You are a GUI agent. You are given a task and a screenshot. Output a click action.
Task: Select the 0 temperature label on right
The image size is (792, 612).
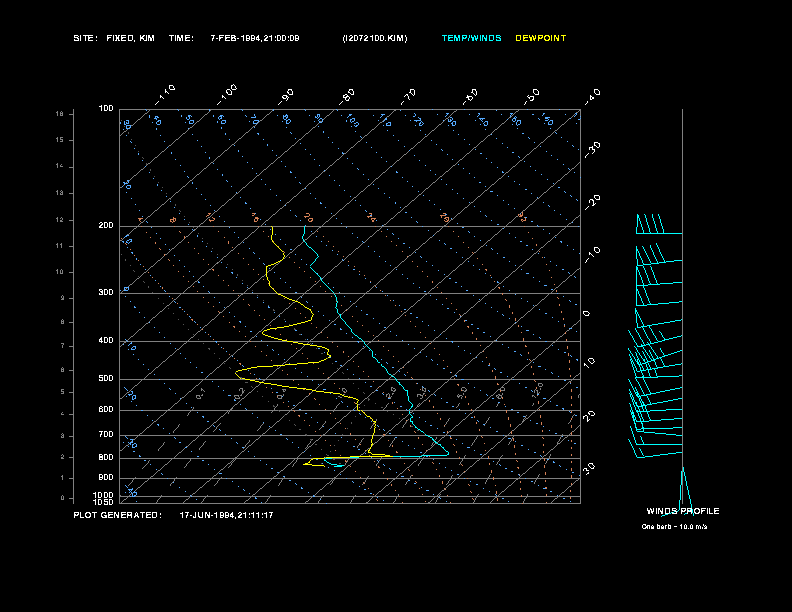586,314
